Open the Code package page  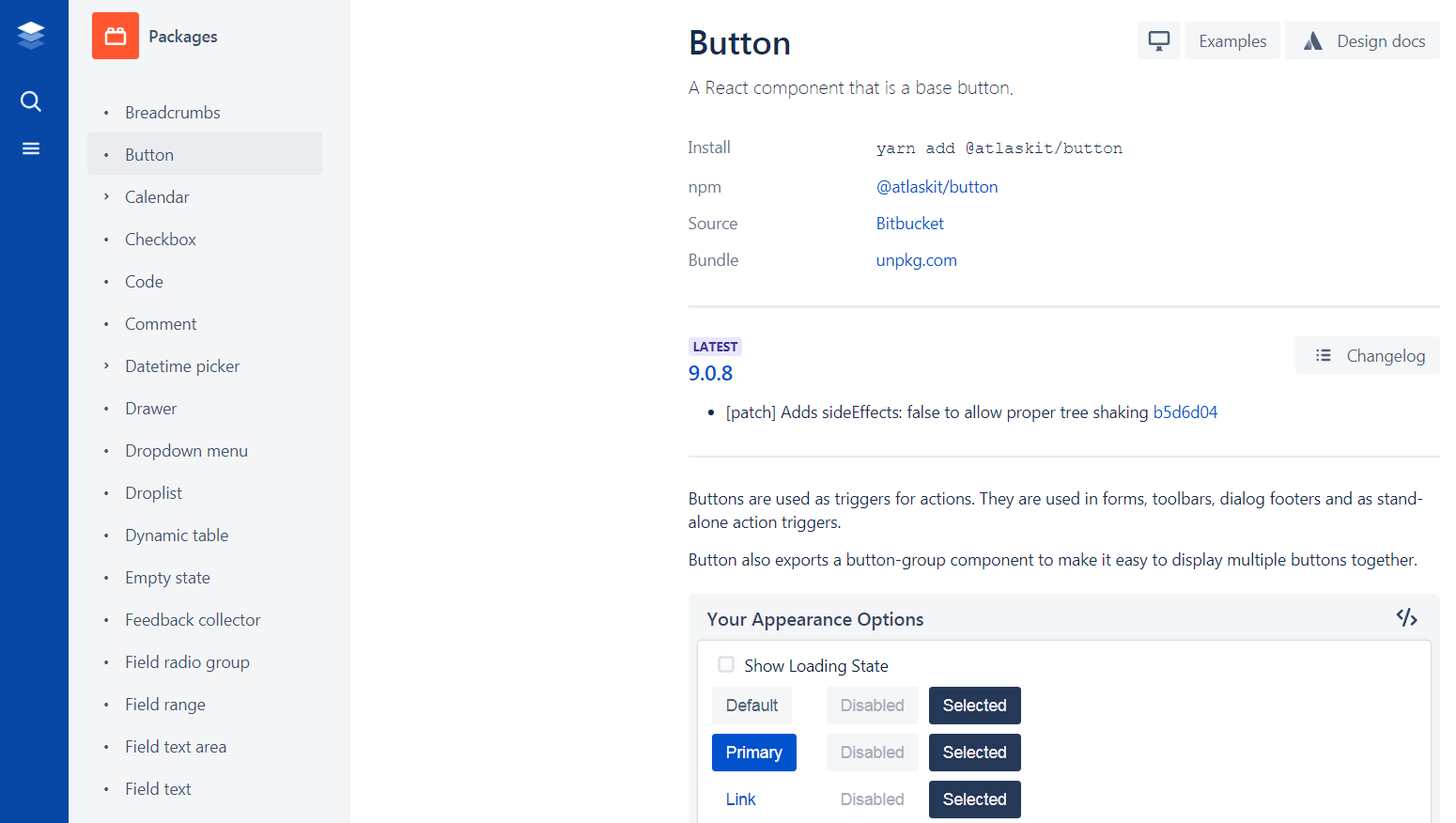pos(205,282)
